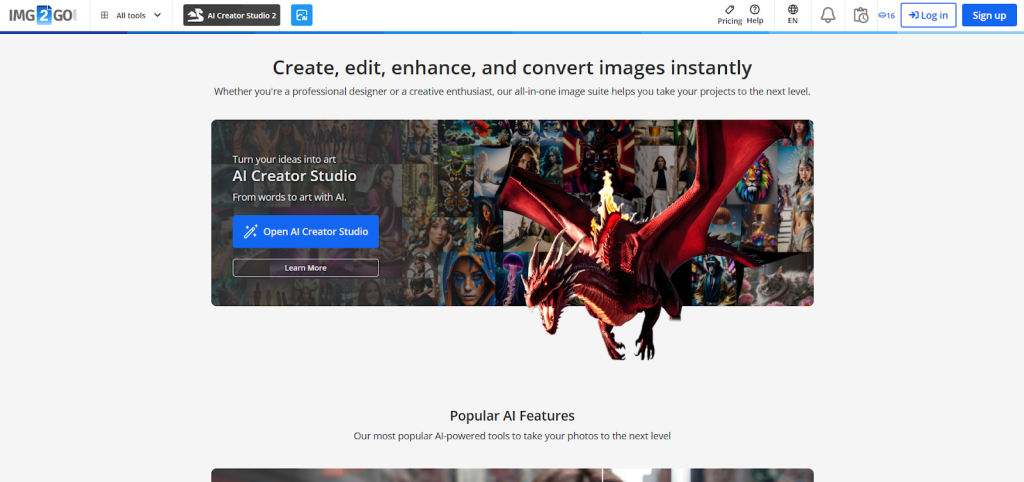Click the blue image editor icon
Image resolution: width=1024 pixels, height=482 pixels.
301,15
